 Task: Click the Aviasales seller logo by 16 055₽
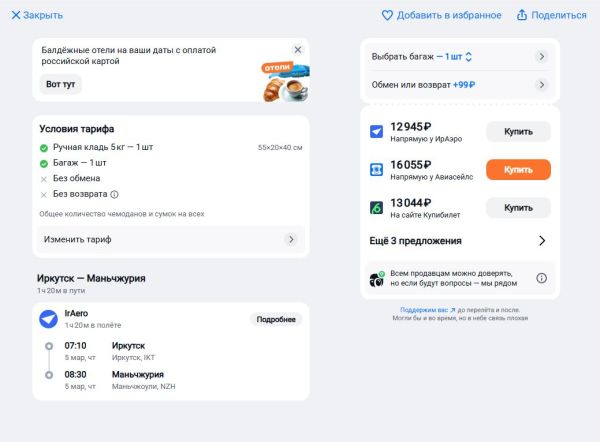click(377, 170)
